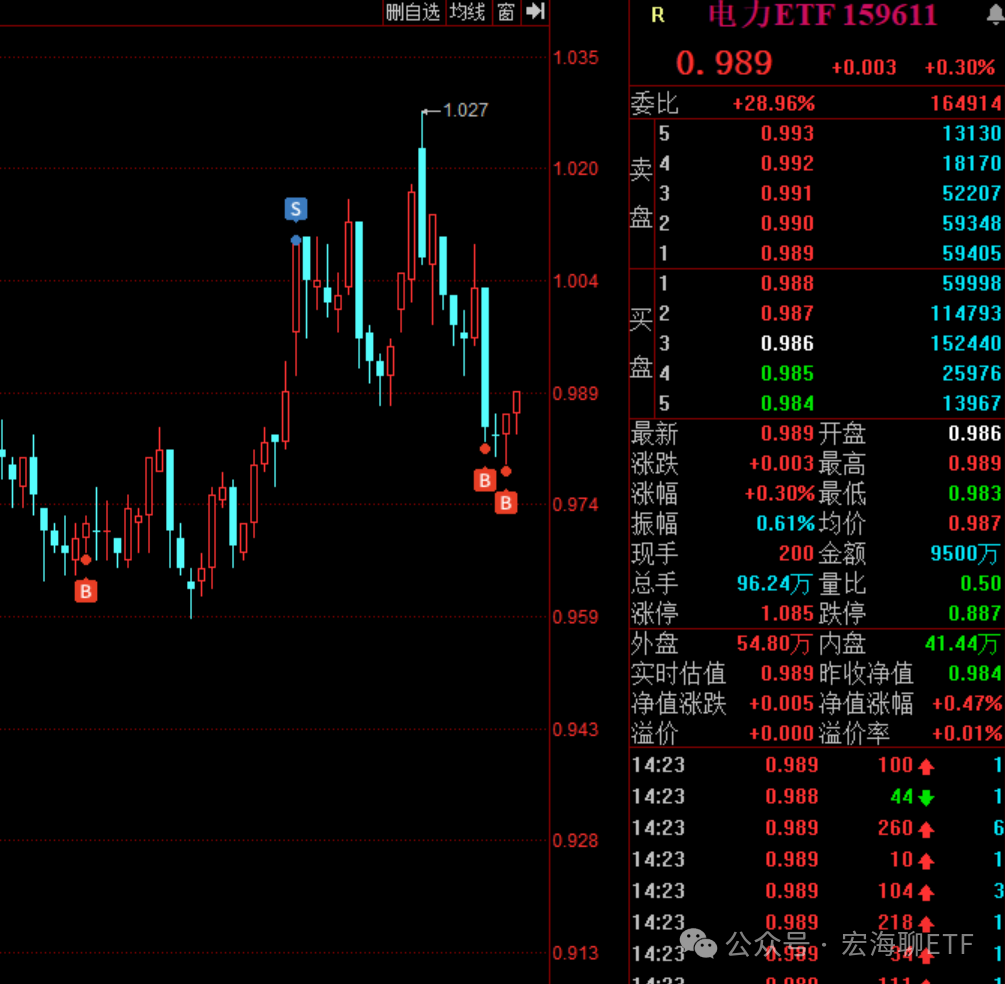The width and height of the screenshot is (1005, 984).
Task: Click the forward arrow icon in the top toolbar
Action: pos(535,12)
